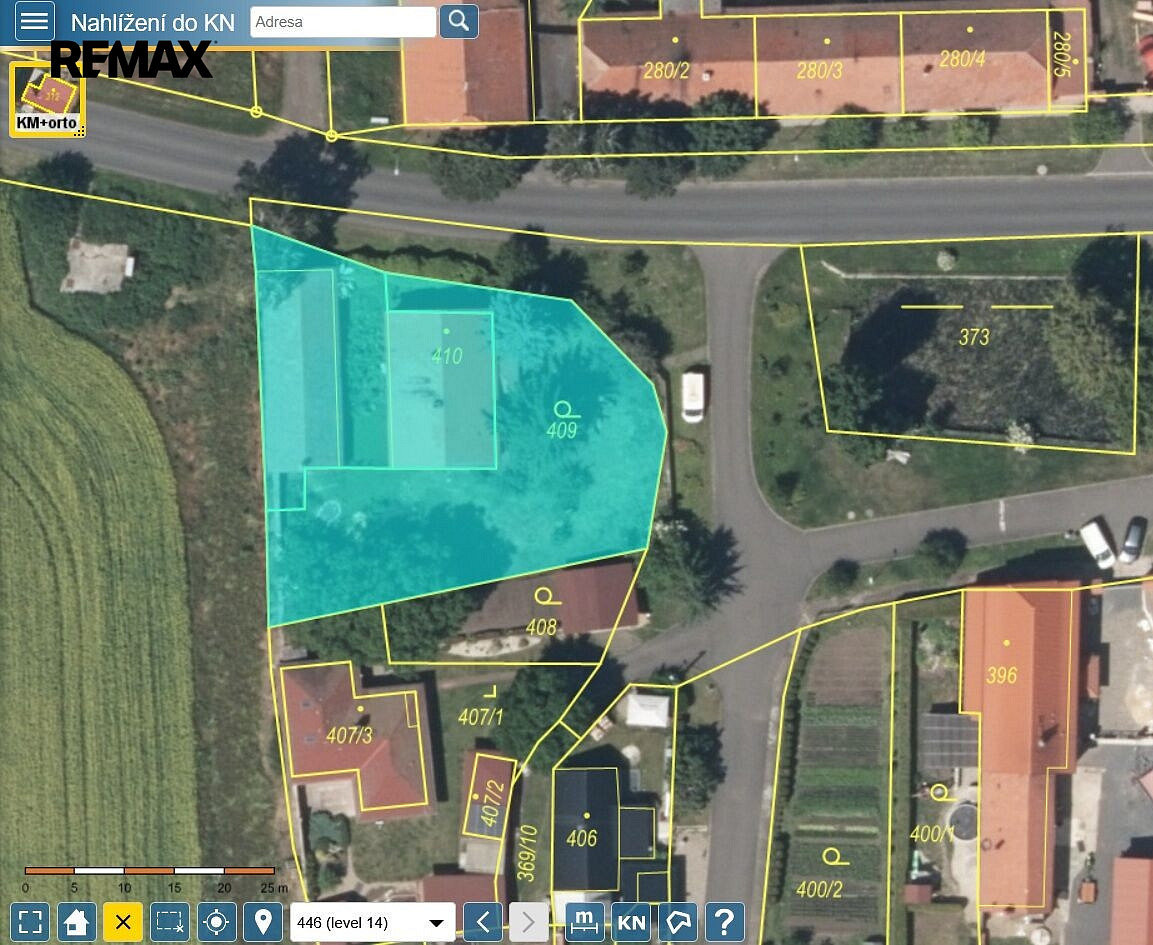The width and height of the screenshot is (1153, 945).
Task: Click parcel label 410 in highlighted area
Action: coord(447,356)
